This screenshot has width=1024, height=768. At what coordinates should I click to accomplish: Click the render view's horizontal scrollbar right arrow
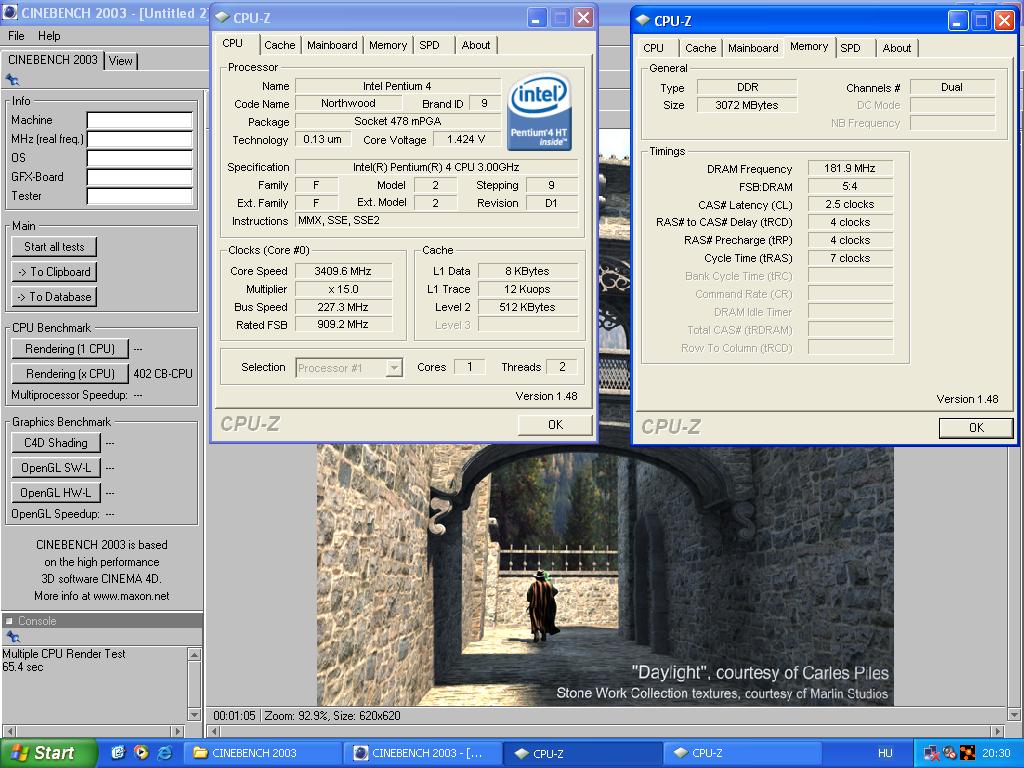tap(997, 731)
